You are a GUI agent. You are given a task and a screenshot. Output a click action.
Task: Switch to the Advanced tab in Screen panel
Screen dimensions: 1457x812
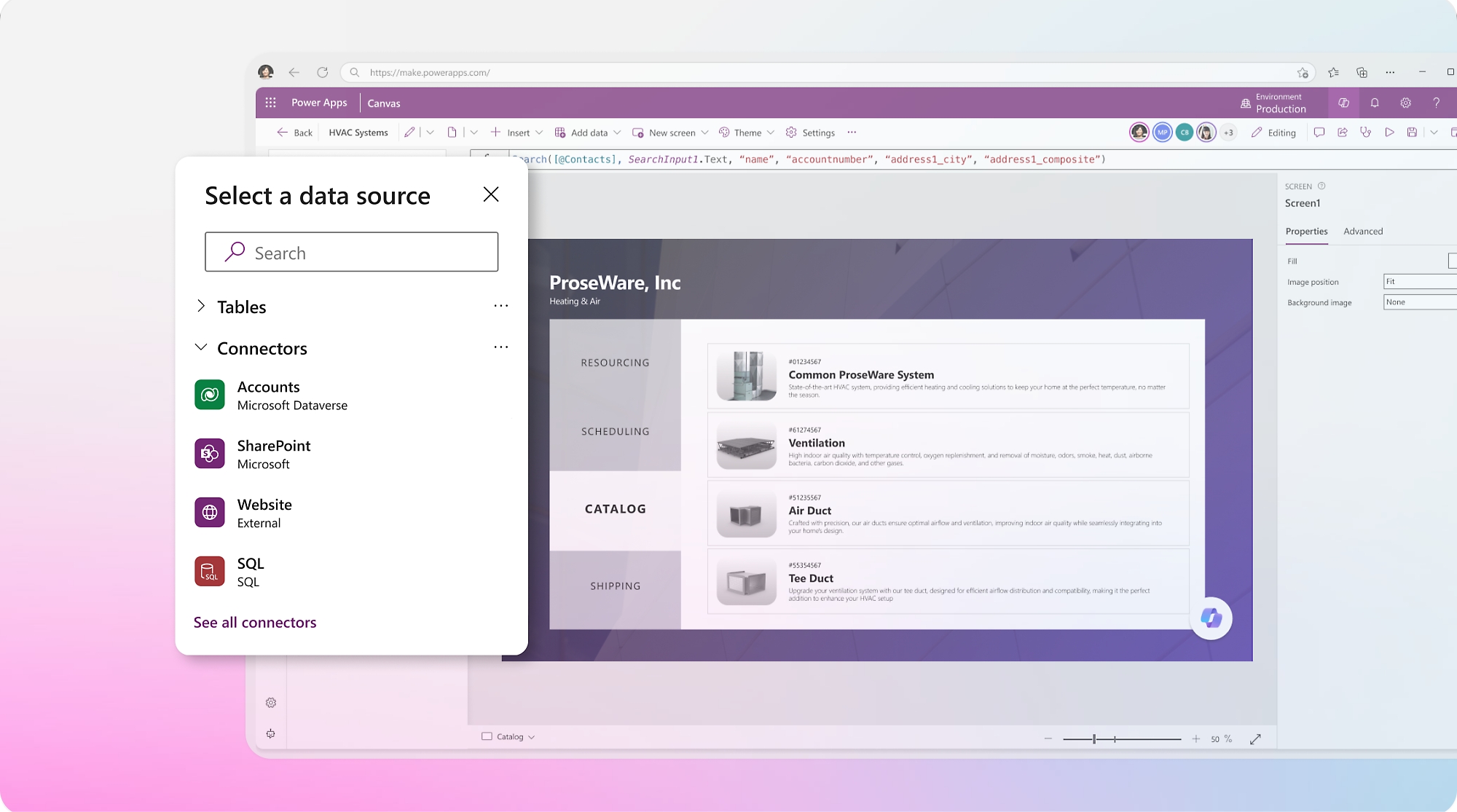pyautogui.click(x=1363, y=231)
